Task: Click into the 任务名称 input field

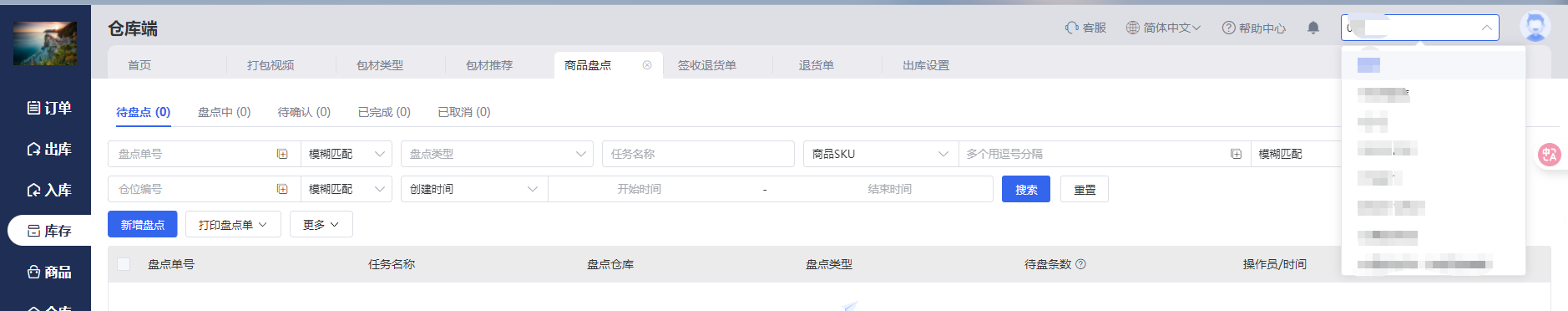Action: click(x=698, y=154)
